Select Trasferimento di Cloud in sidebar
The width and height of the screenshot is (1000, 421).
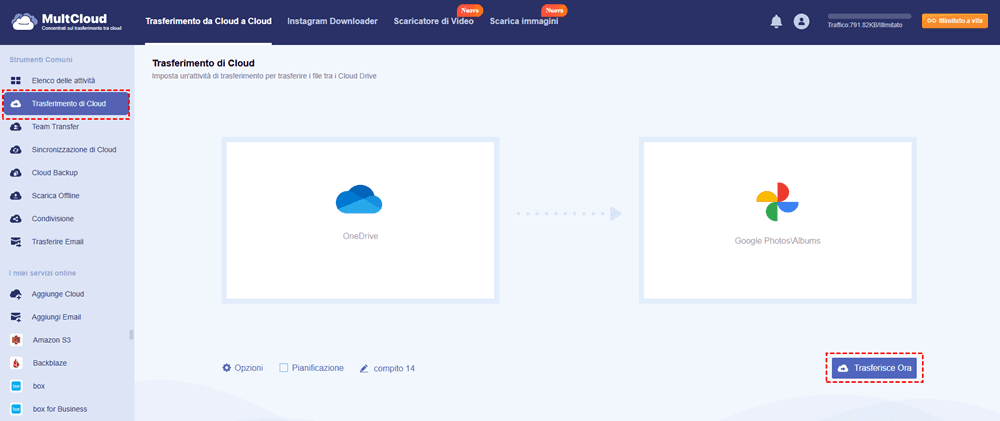click(66, 104)
